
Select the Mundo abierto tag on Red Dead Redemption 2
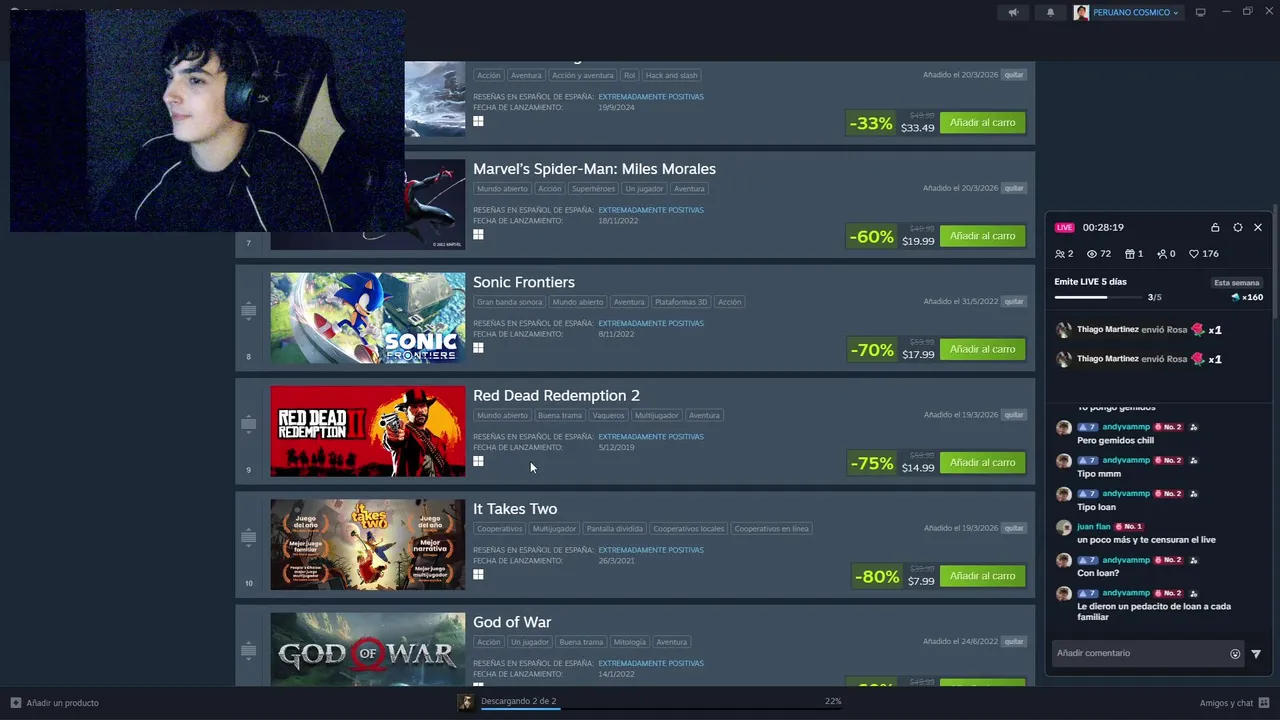(x=502, y=415)
